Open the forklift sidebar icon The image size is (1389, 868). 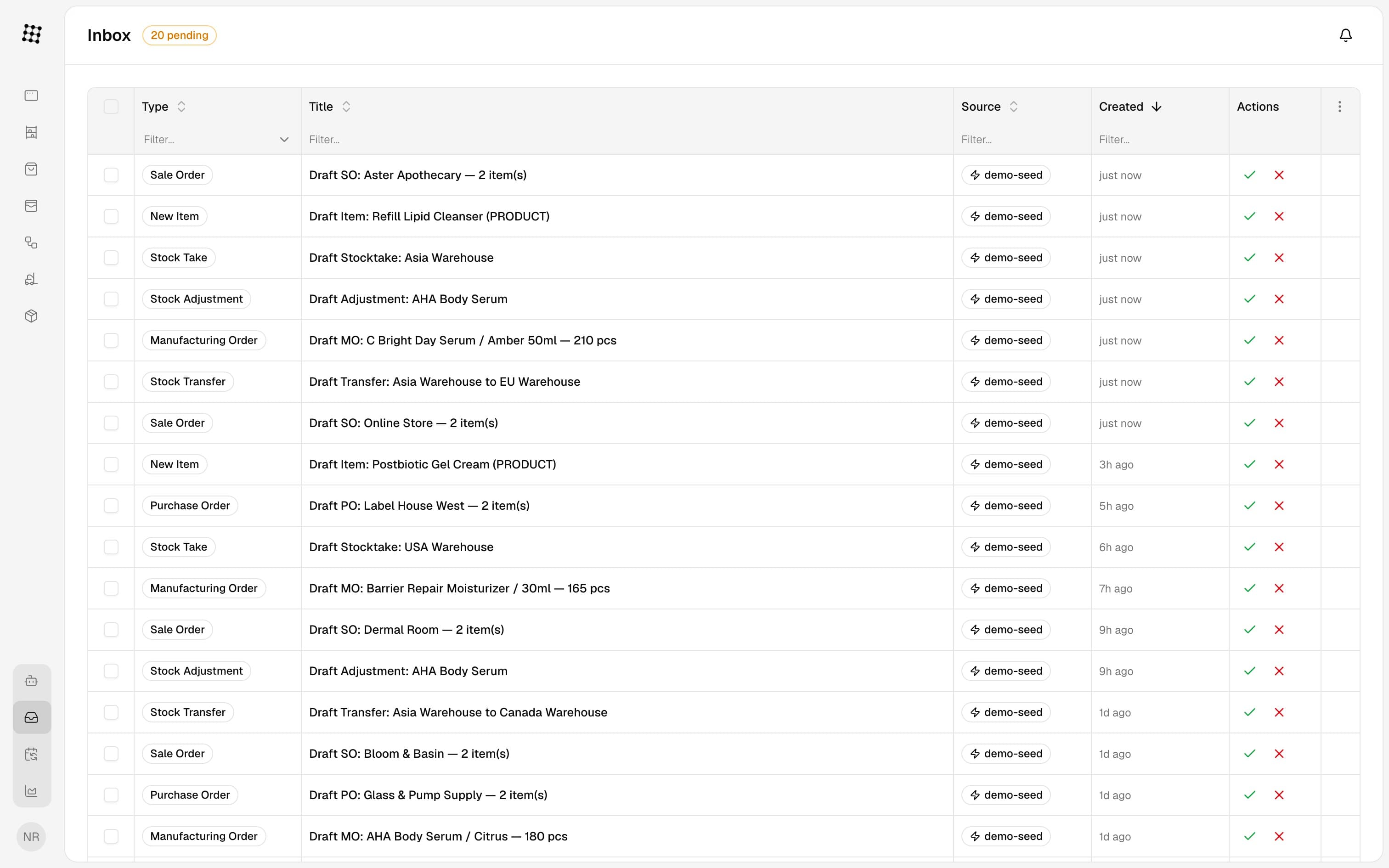tap(32, 279)
